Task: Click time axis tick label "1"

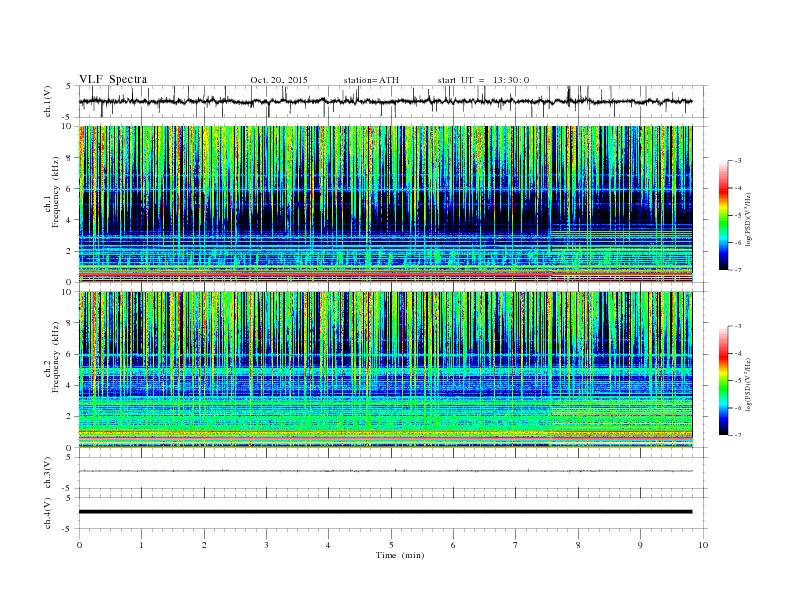Action: [141, 545]
